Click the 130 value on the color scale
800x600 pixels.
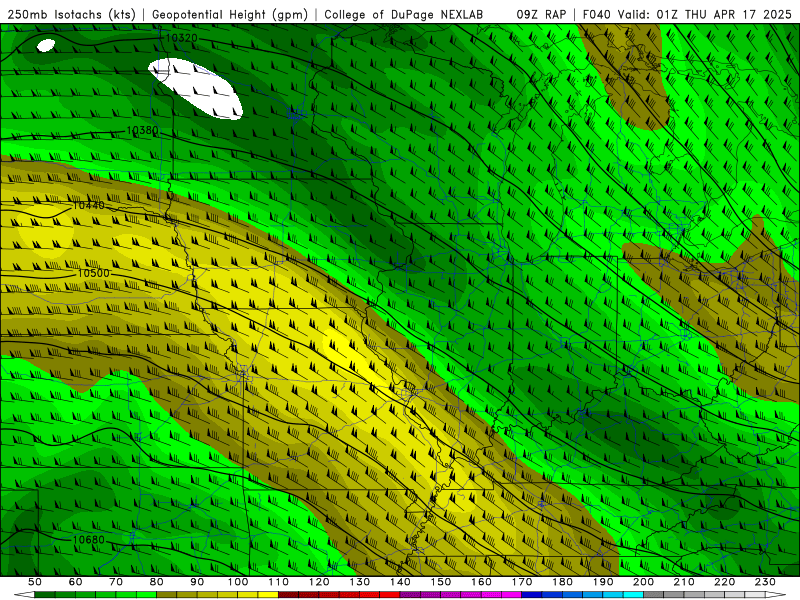tap(360, 582)
